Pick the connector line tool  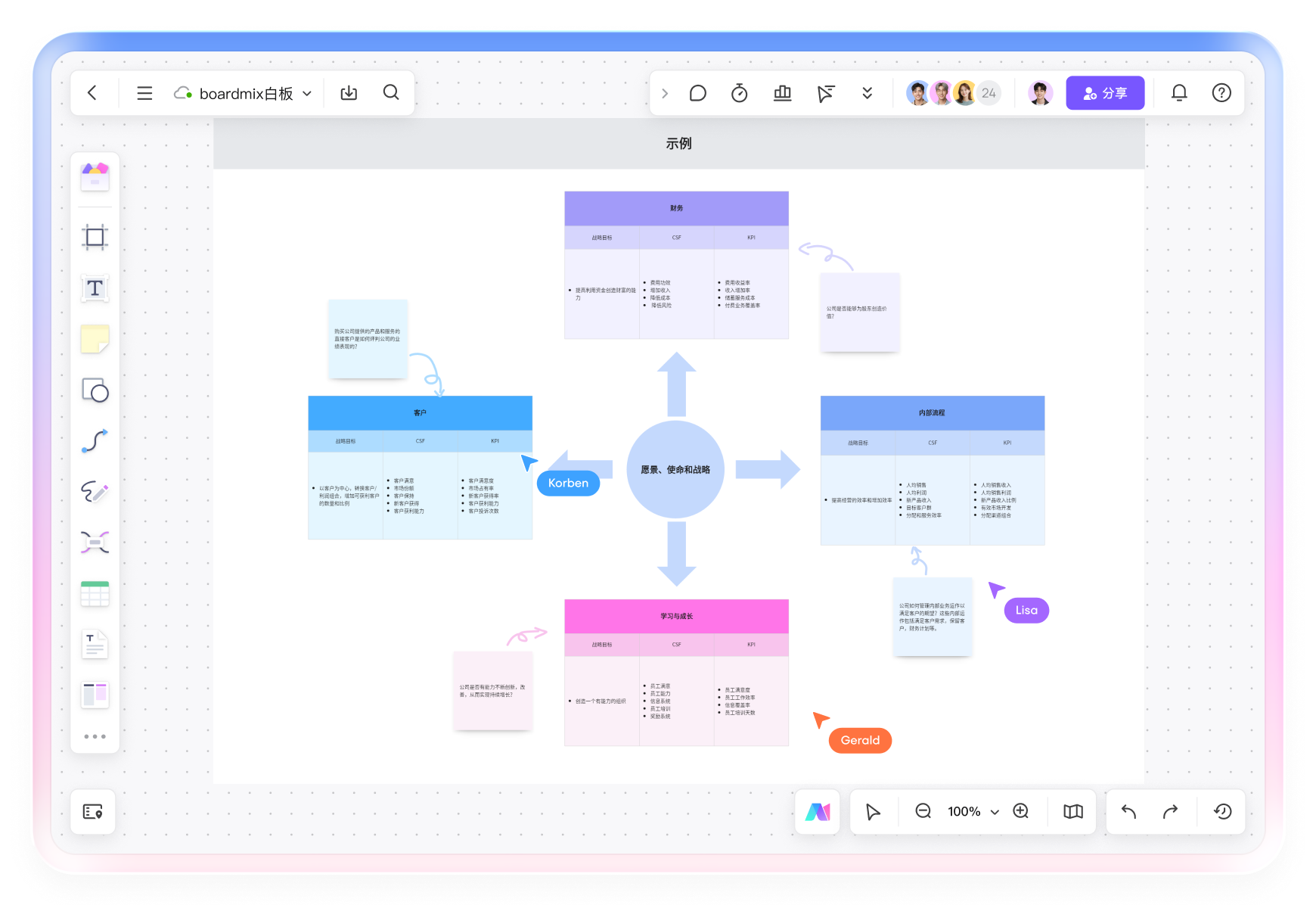click(x=95, y=441)
